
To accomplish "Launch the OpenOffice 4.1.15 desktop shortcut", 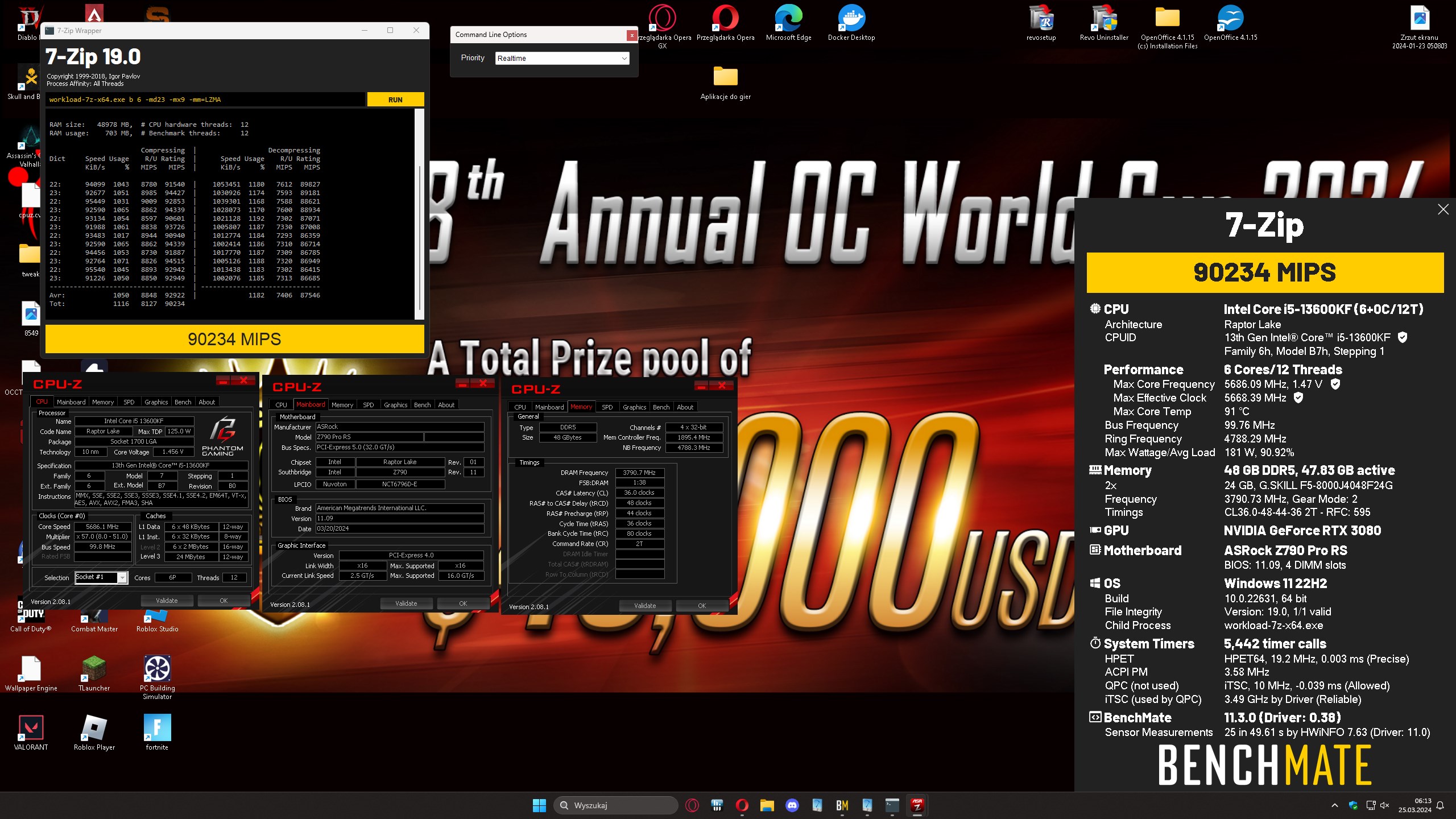I will point(1230,23).
